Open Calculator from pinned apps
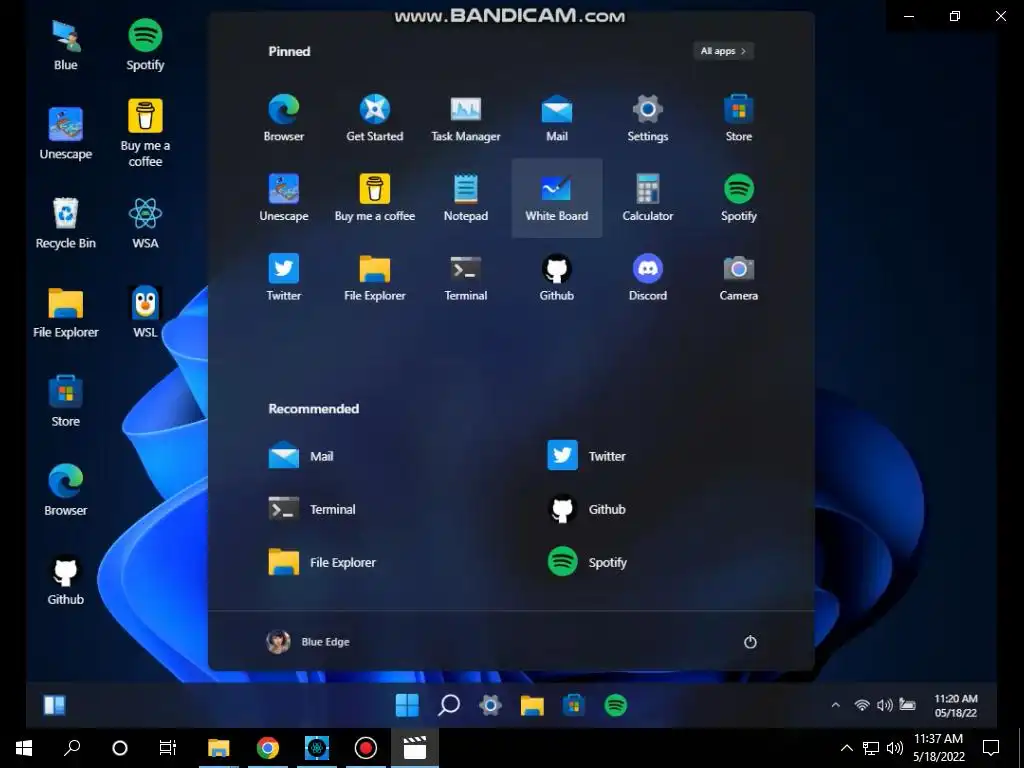The image size is (1024, 768). pyautogui.click(x=647, y=198)
